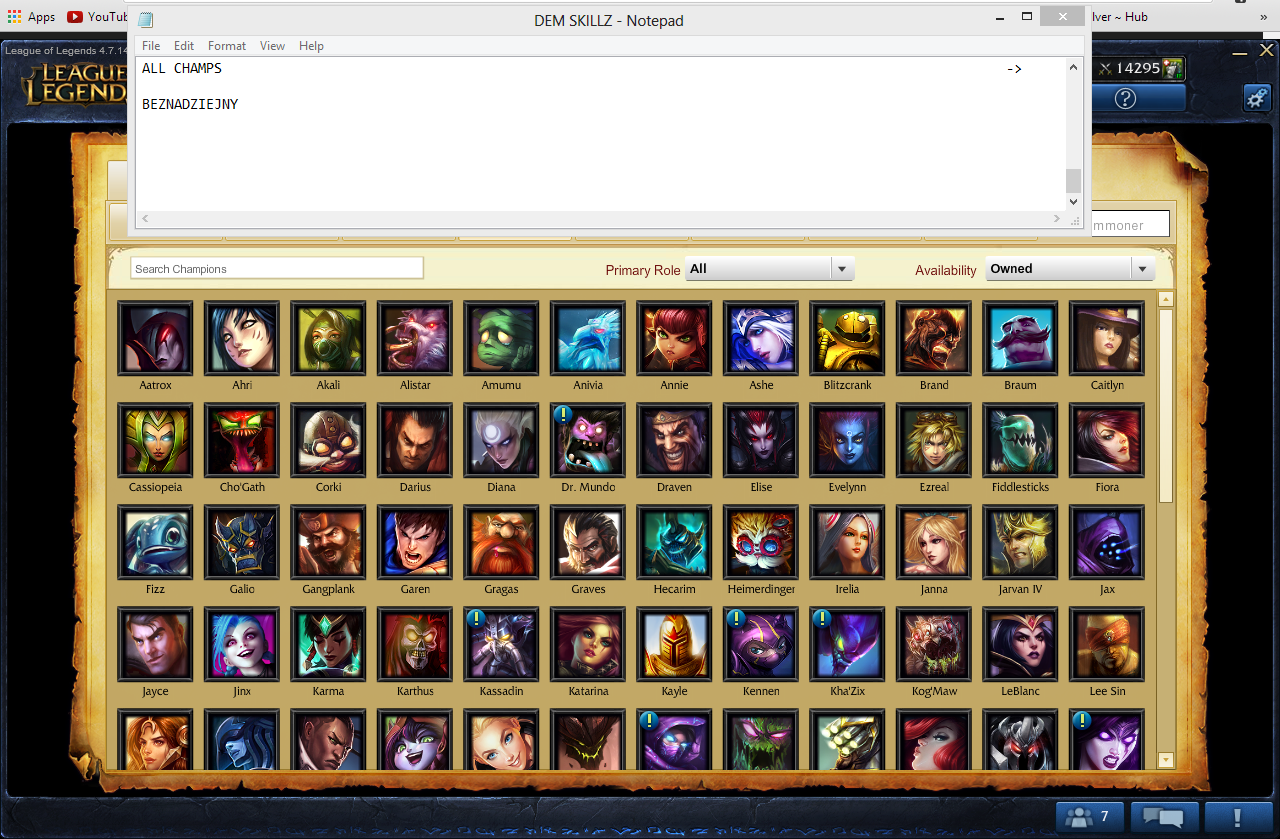Select the Lee Sin champion portrait
This screenshot has height=839, width=1280.
pyautogui.click(x=1107, y=644)
